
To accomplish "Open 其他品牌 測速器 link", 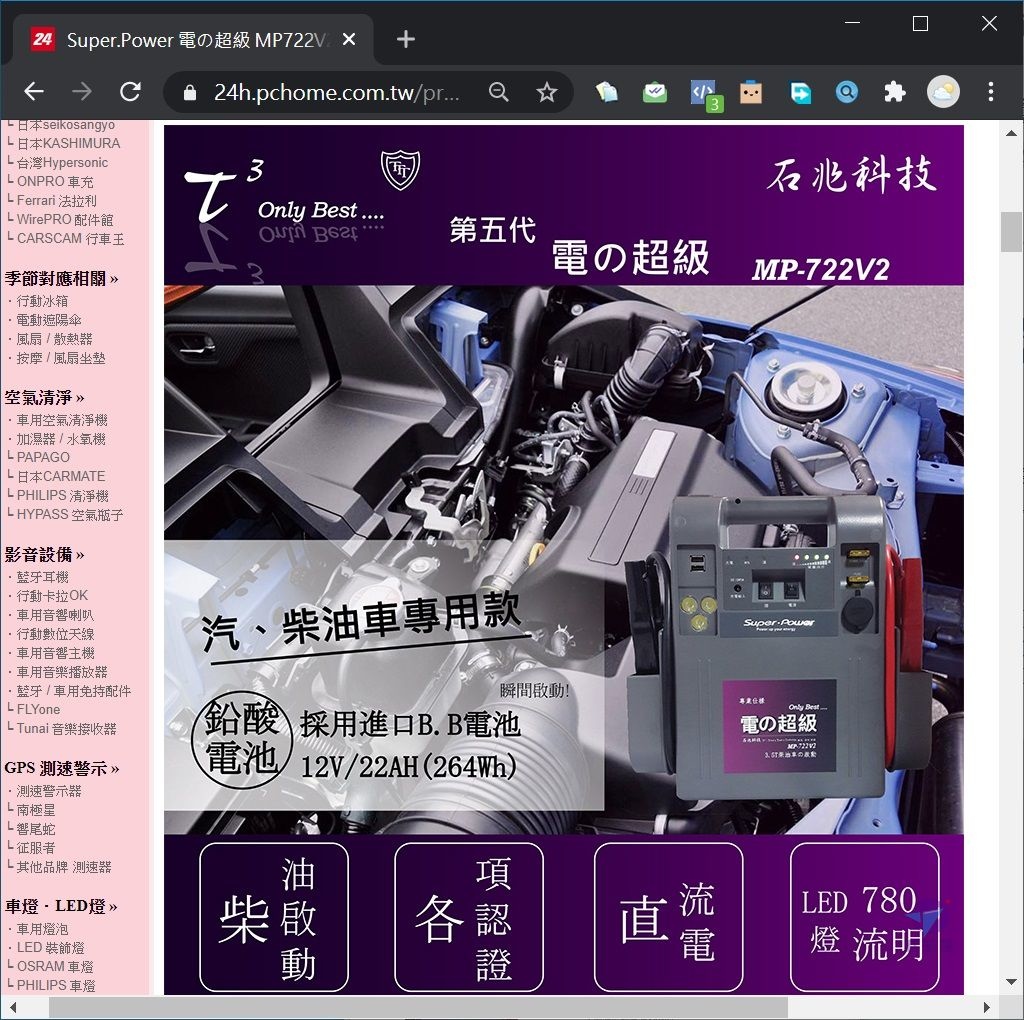I will tap(64, 867).
